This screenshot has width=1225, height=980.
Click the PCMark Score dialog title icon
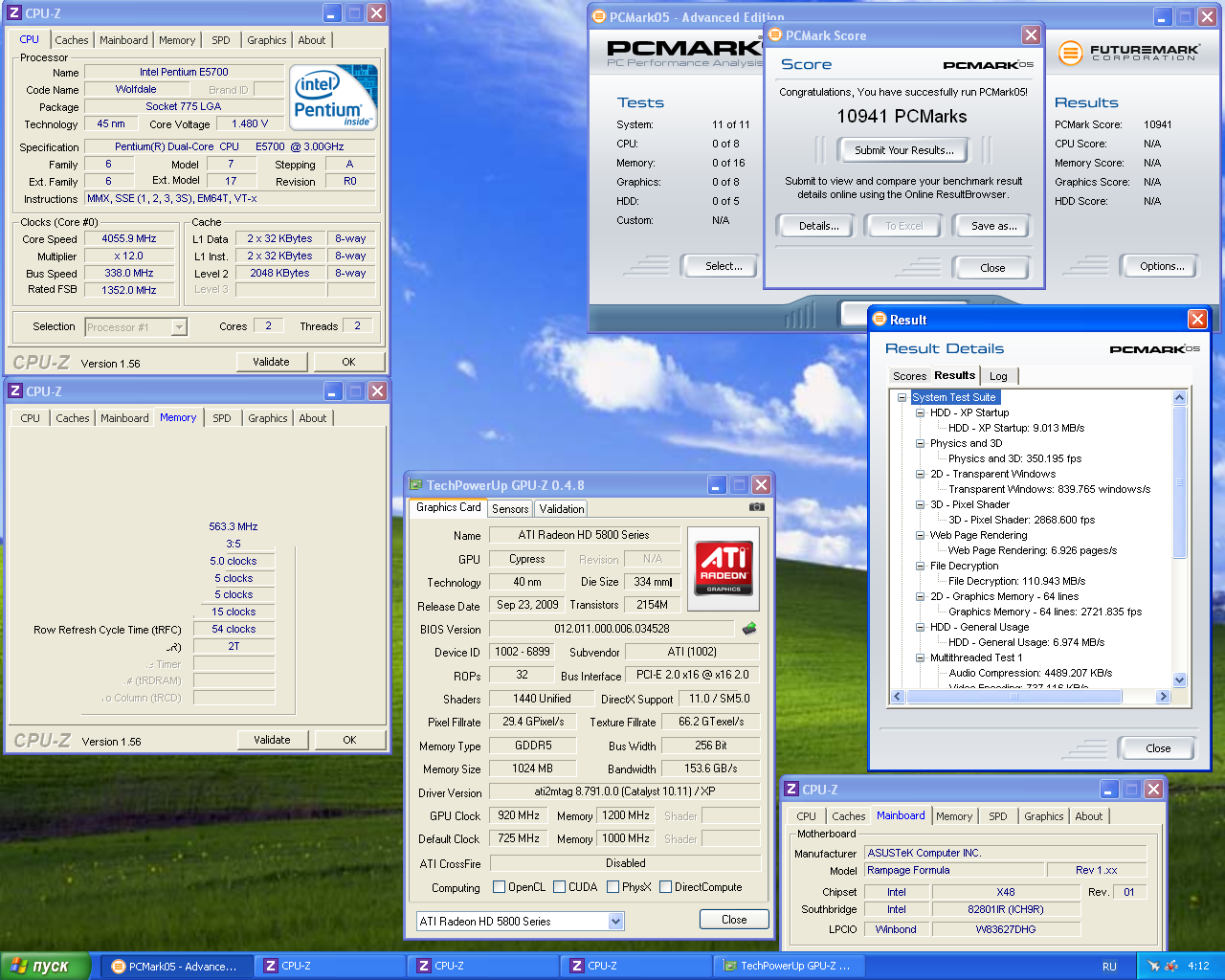point(775,34)
